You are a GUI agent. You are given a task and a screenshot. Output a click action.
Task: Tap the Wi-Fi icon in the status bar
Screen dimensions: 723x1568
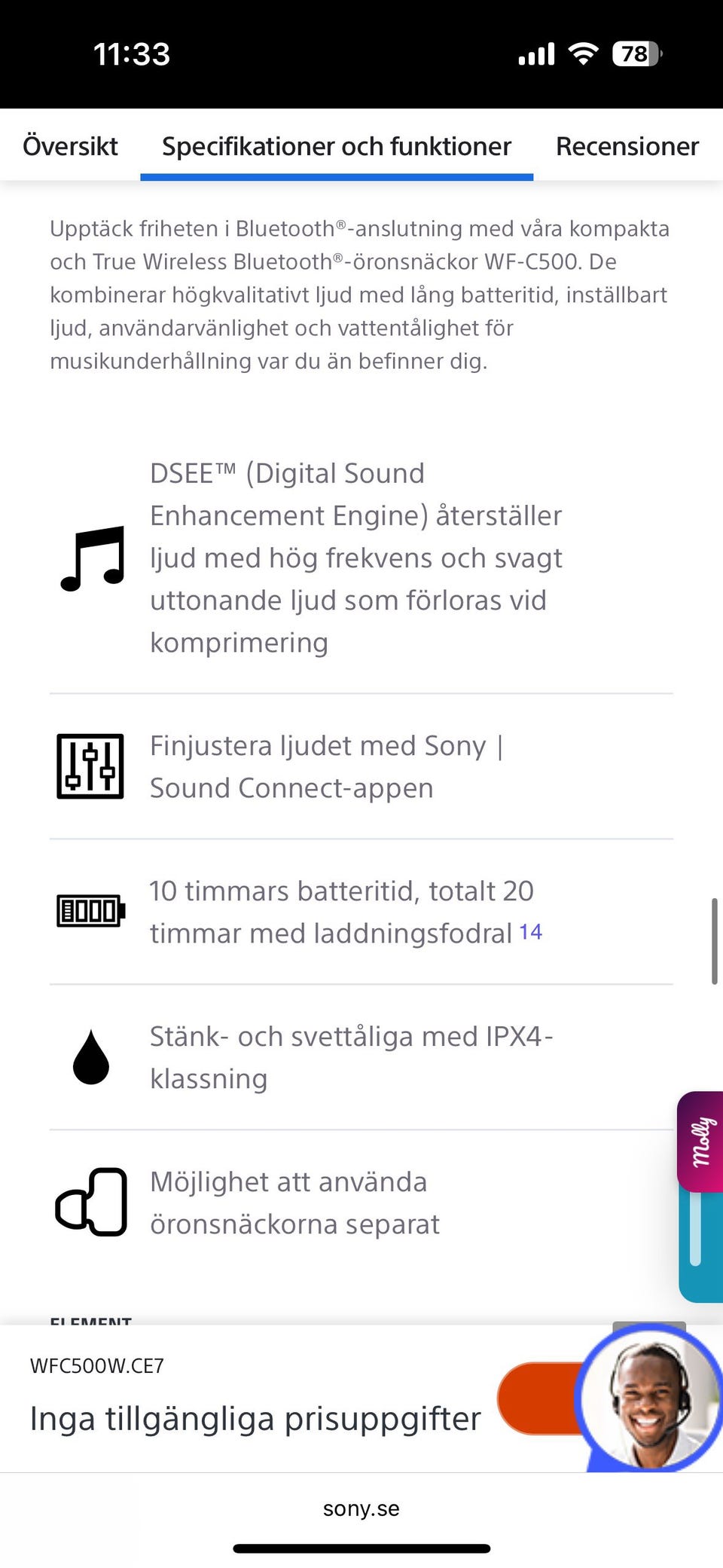(582, 53)
